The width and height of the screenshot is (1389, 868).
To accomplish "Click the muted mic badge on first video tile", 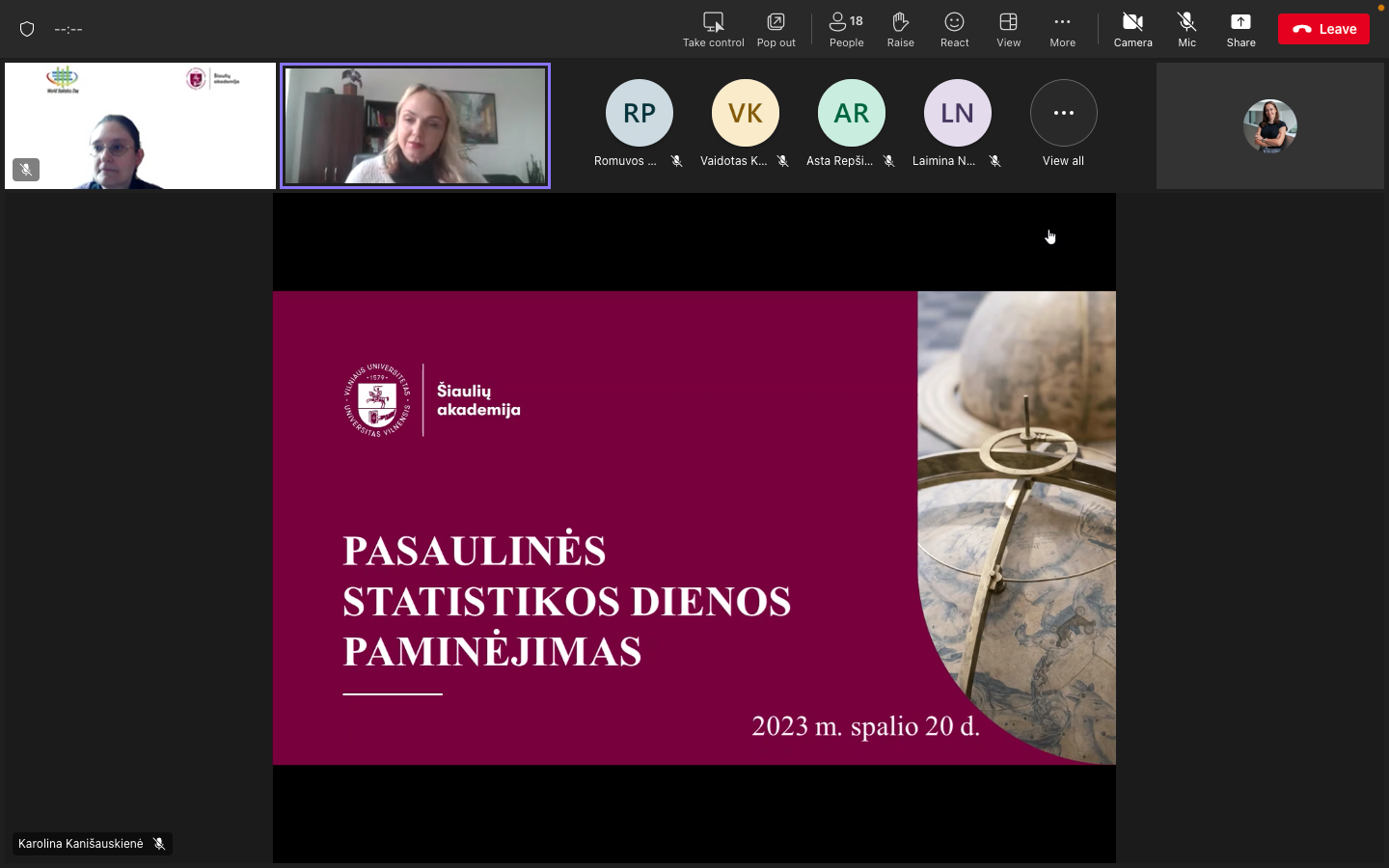I will [26, 170].
